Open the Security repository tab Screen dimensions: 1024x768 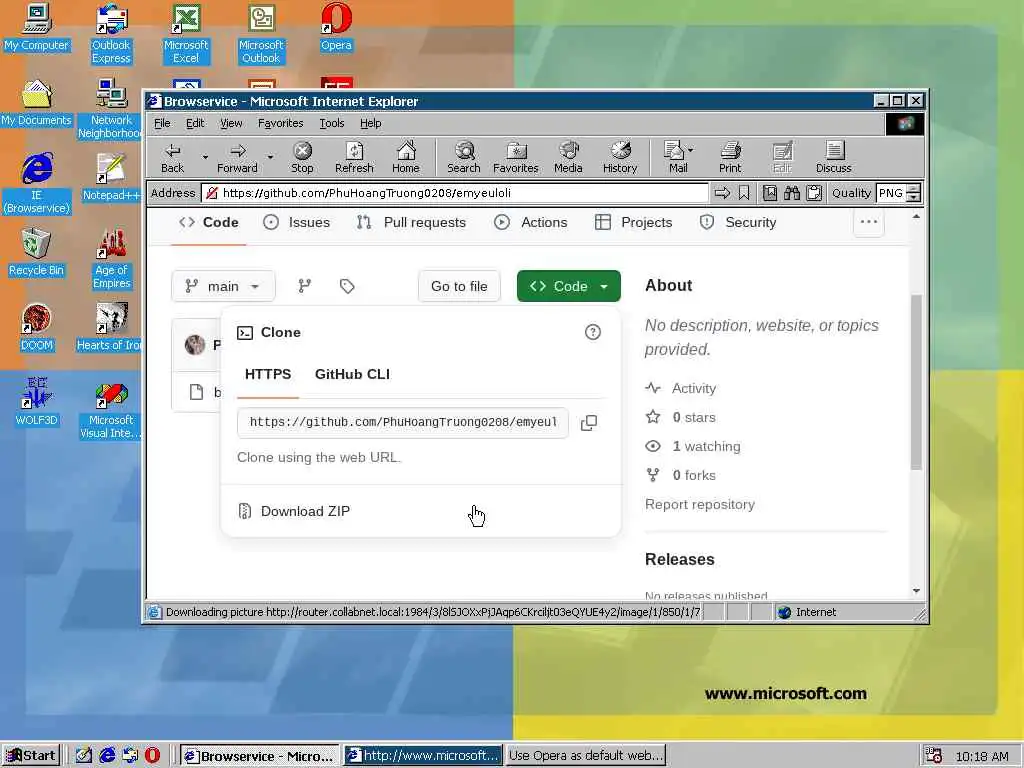(x=737, y=222)
